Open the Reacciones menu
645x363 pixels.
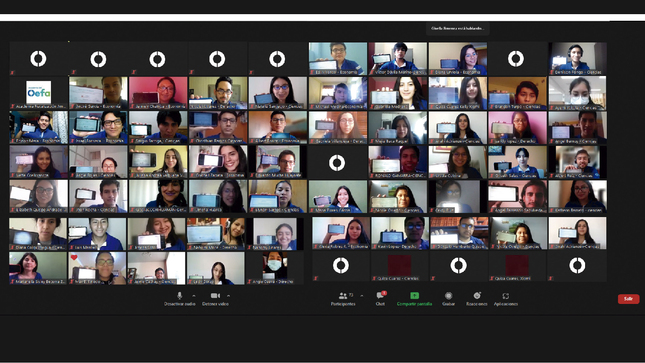(477, 296)
